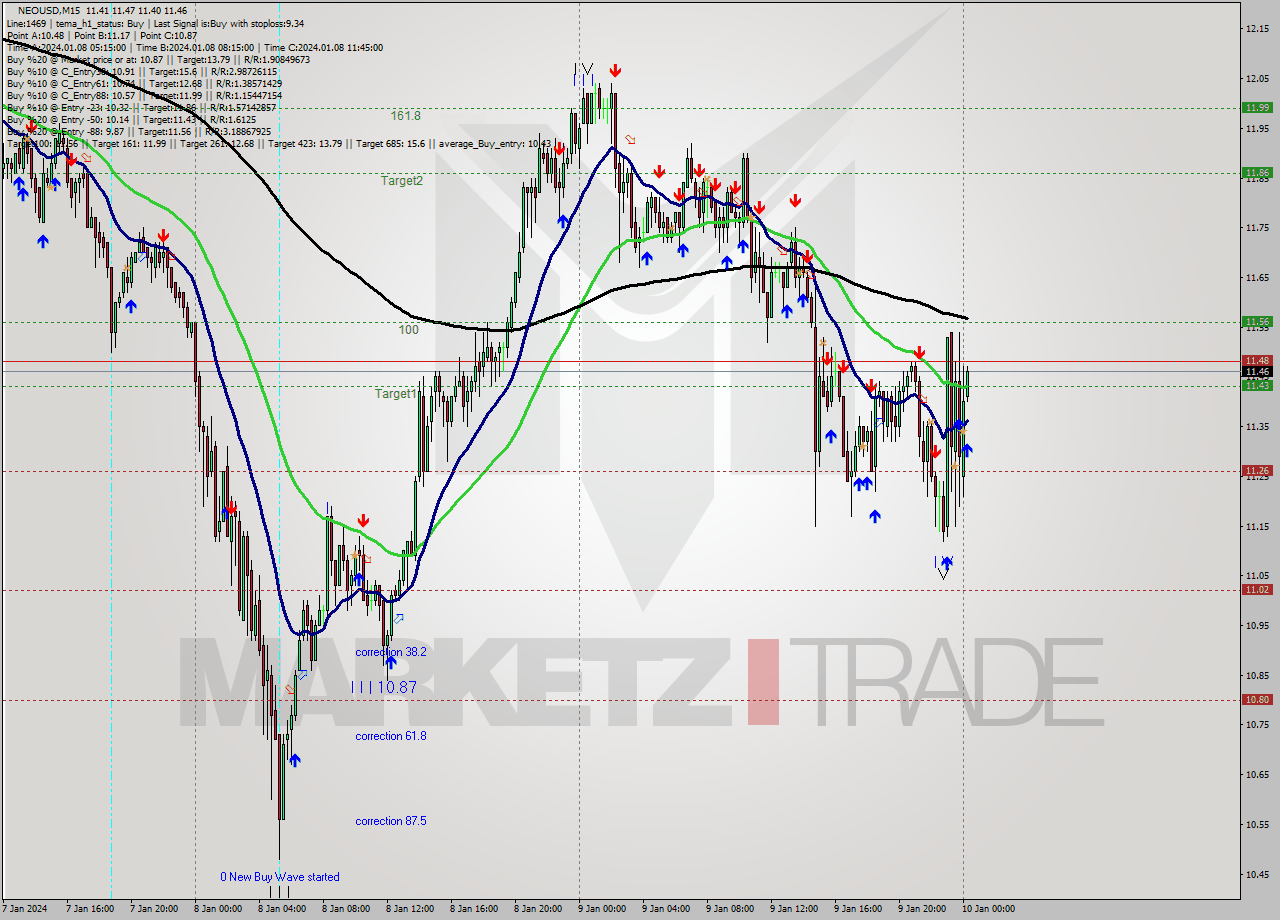Image resolution: width=1280 pixels, height=920 pixels.
Task: Click the 10.65 price axis tick
Action: click(x=1257, y=774)
